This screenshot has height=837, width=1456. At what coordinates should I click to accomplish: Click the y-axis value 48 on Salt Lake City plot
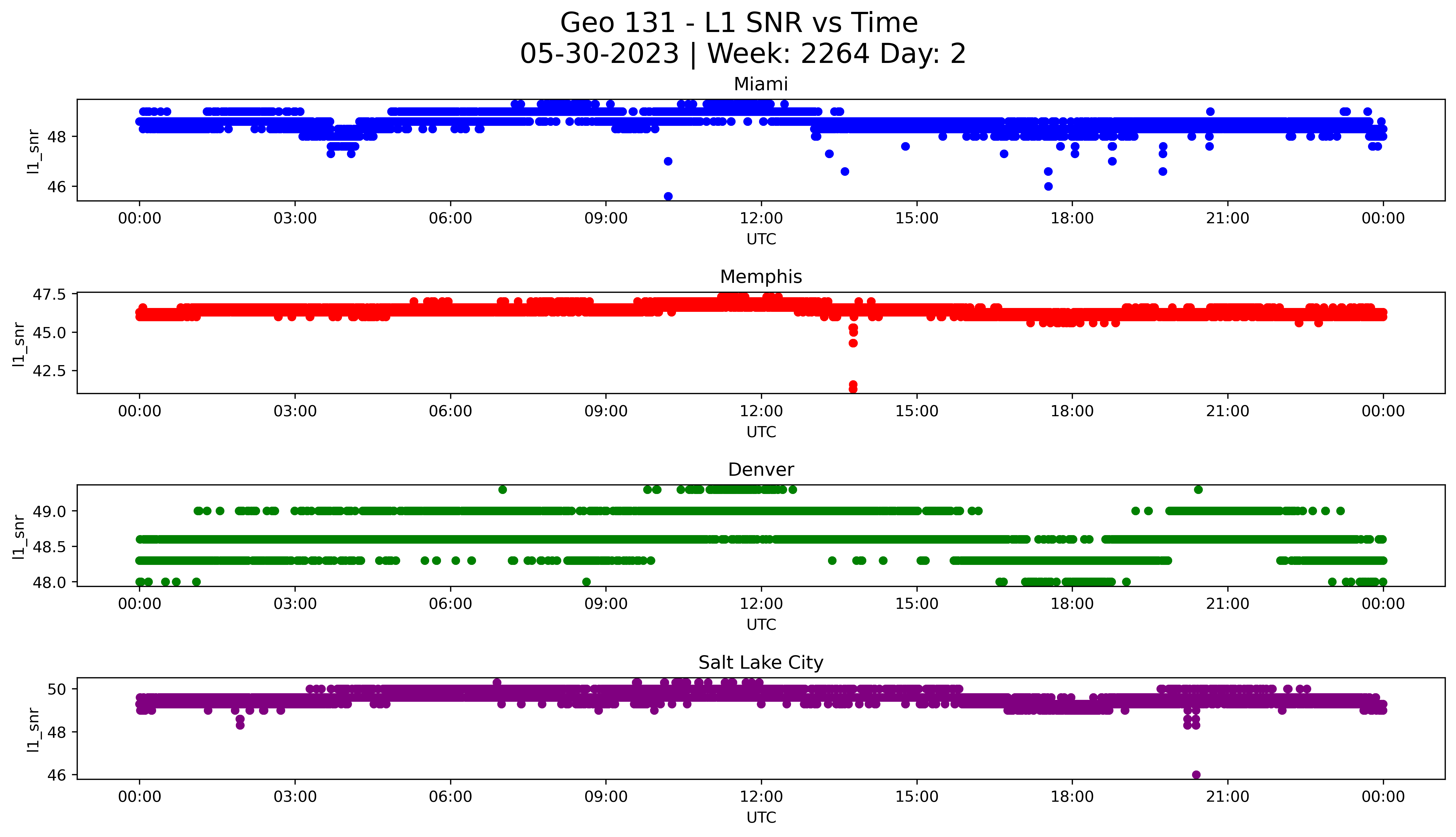pyautogui.click(x=57, y=732)
